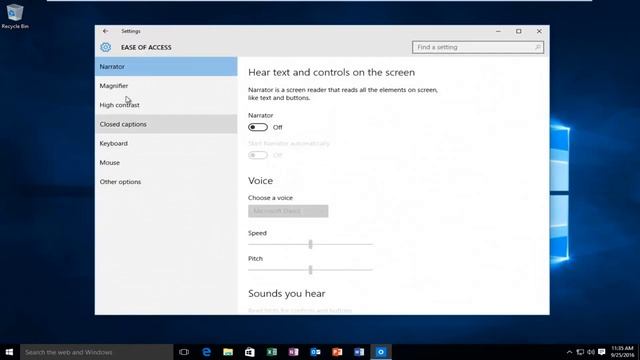
Task: Open the Action Center notifications icon
Action: click(602, 352)
